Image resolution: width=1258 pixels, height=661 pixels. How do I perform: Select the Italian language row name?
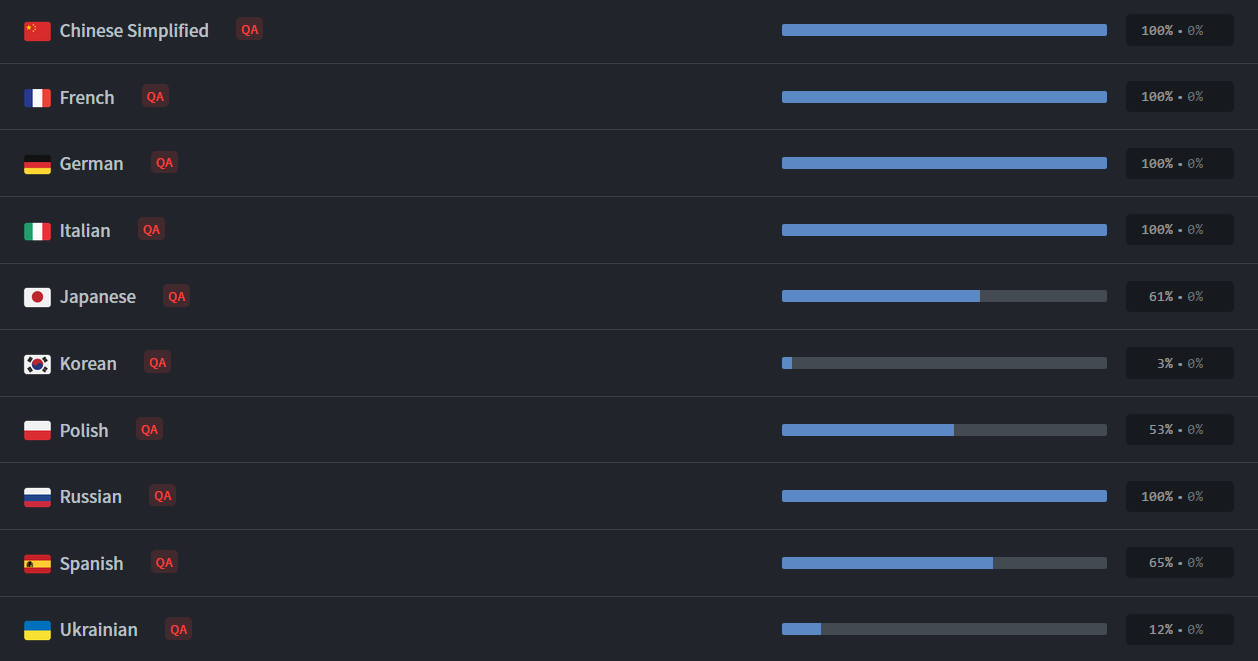click(x=85, y=231)
